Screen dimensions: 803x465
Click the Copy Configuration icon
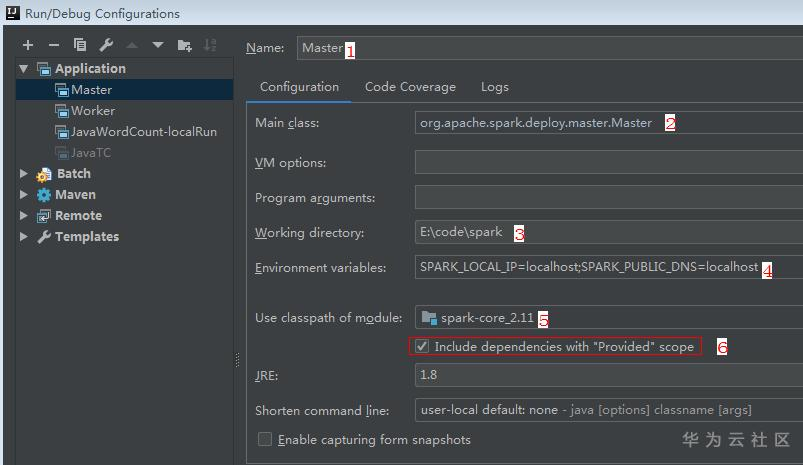[x=80, y=45]
